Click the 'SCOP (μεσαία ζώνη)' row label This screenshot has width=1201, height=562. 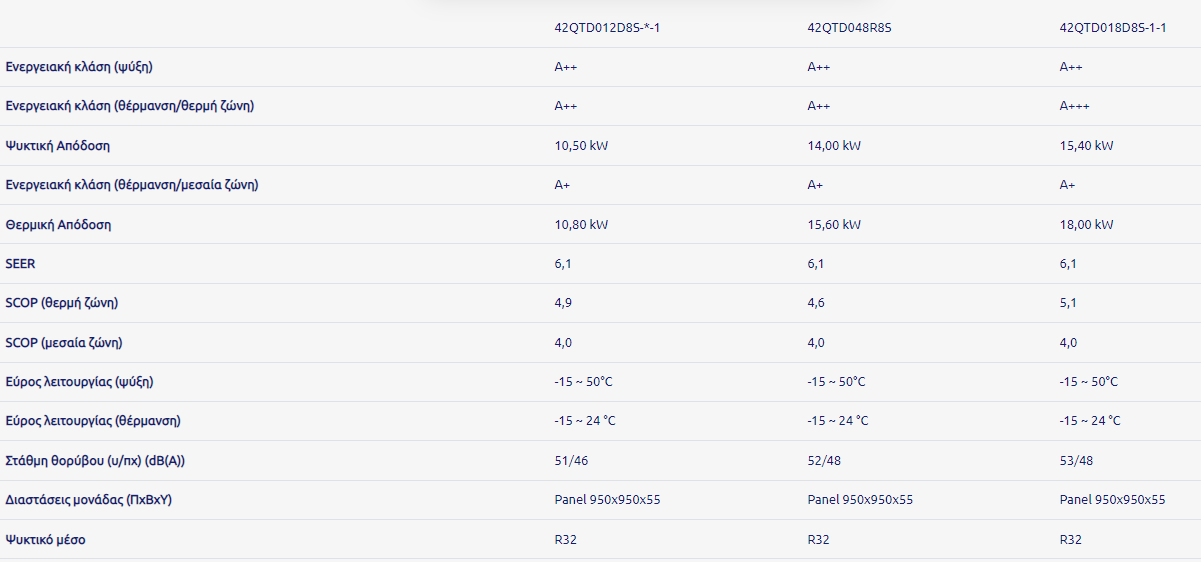[x=64, y=343]
